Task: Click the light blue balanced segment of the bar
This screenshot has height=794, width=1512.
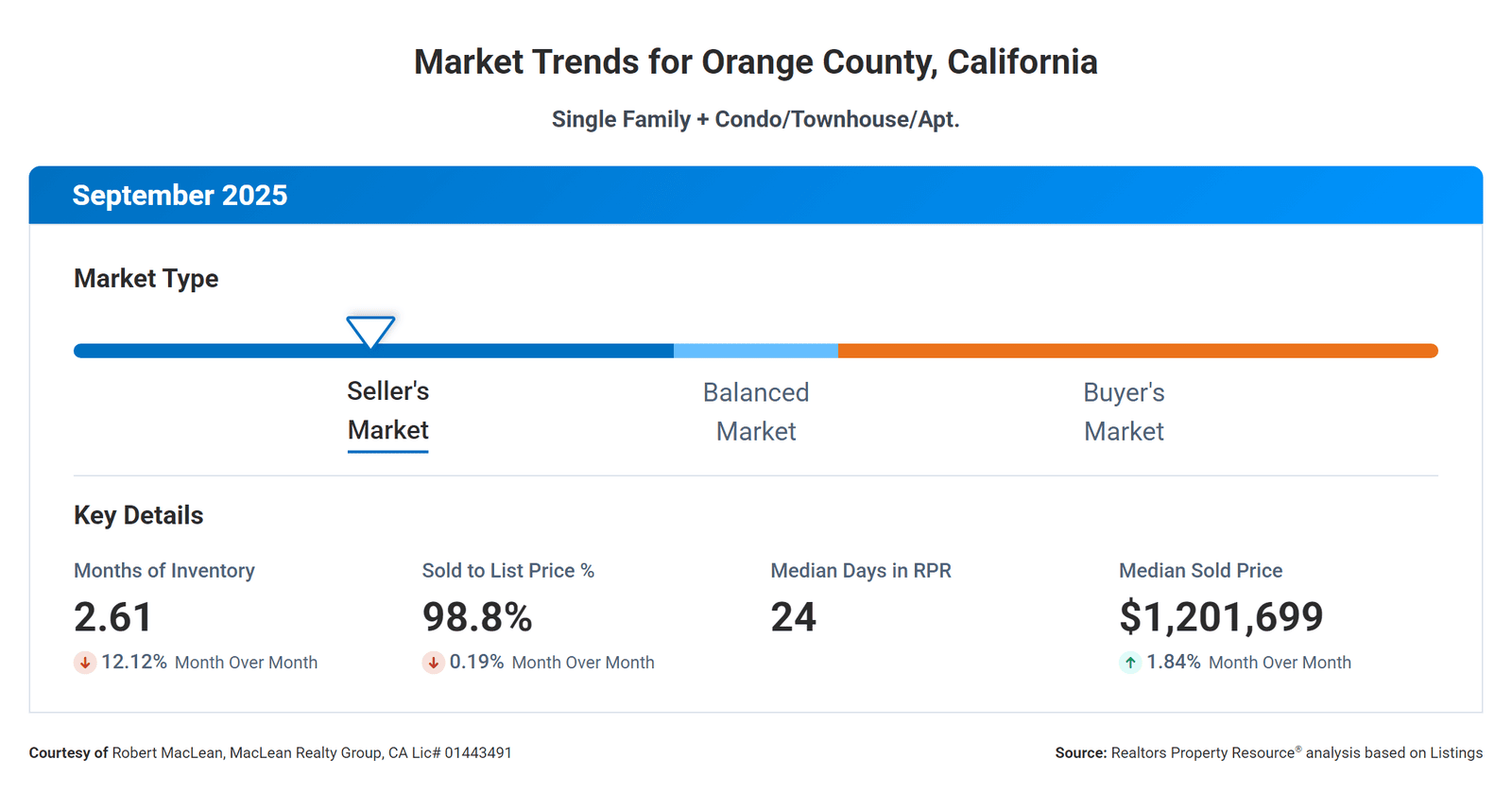Action: point(756,351)
